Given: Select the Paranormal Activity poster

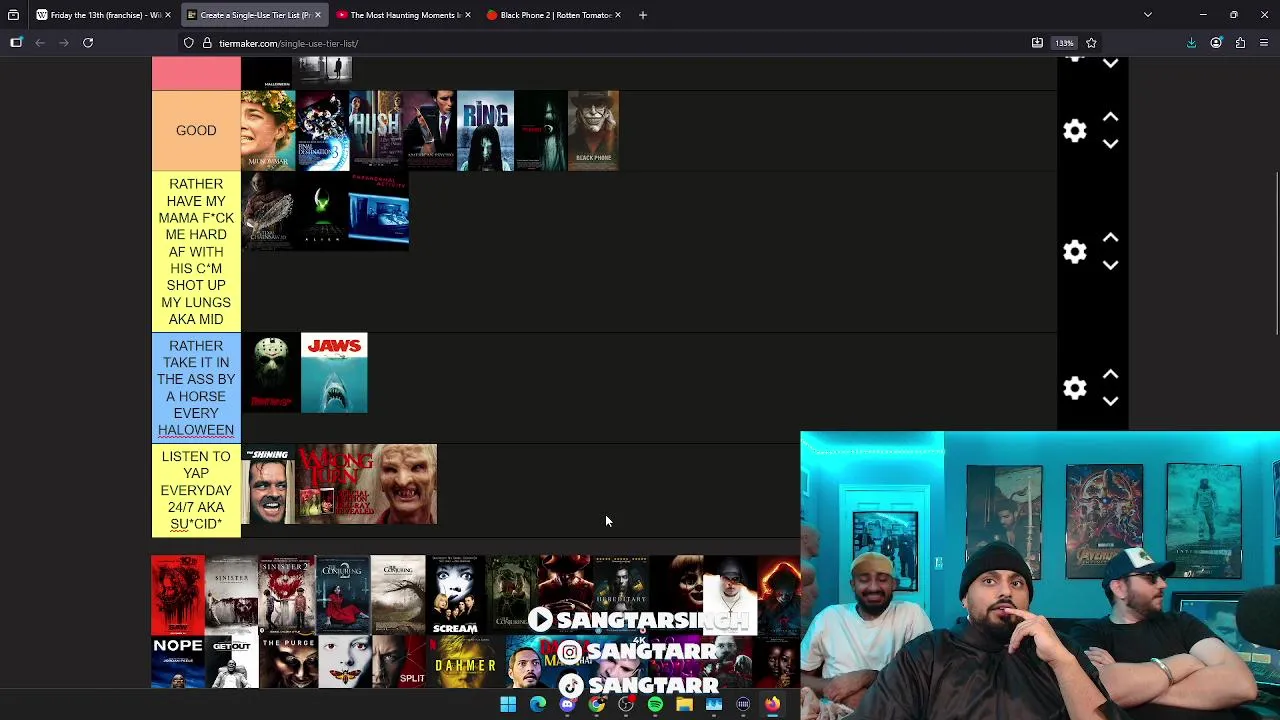Looking at the screenshot, I should 379,212.
